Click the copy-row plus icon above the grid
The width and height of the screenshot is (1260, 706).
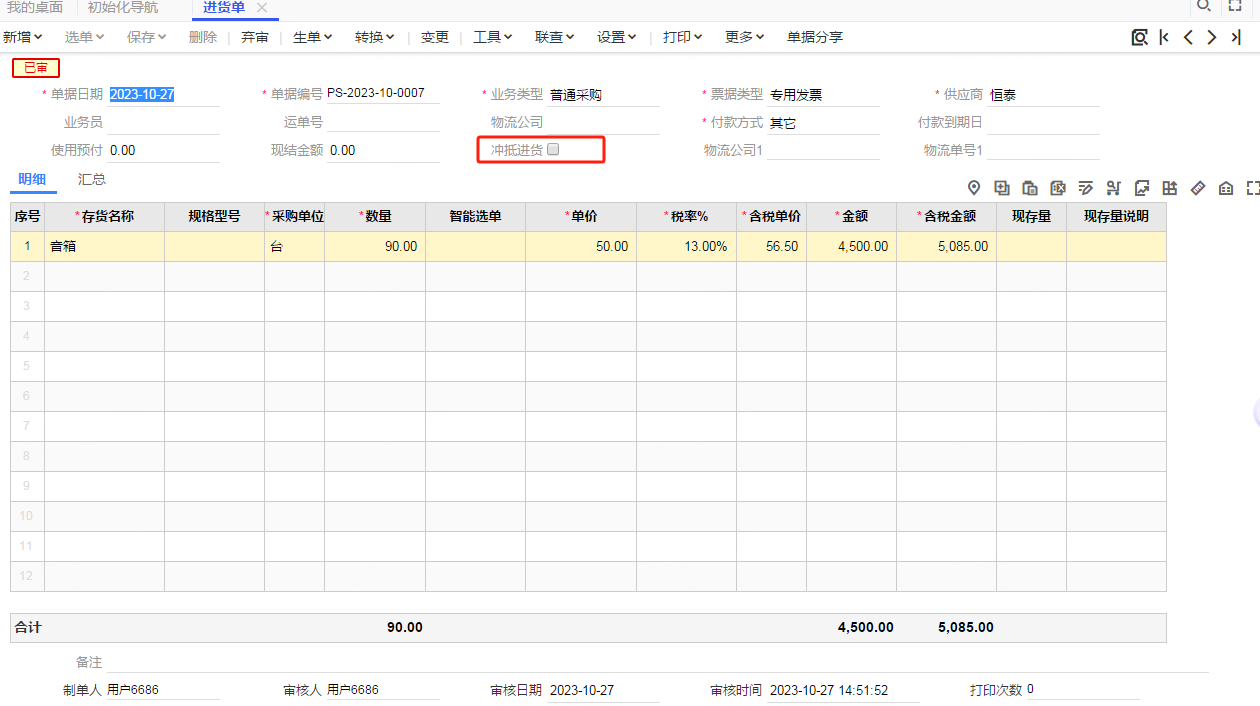coord(1001,188)
